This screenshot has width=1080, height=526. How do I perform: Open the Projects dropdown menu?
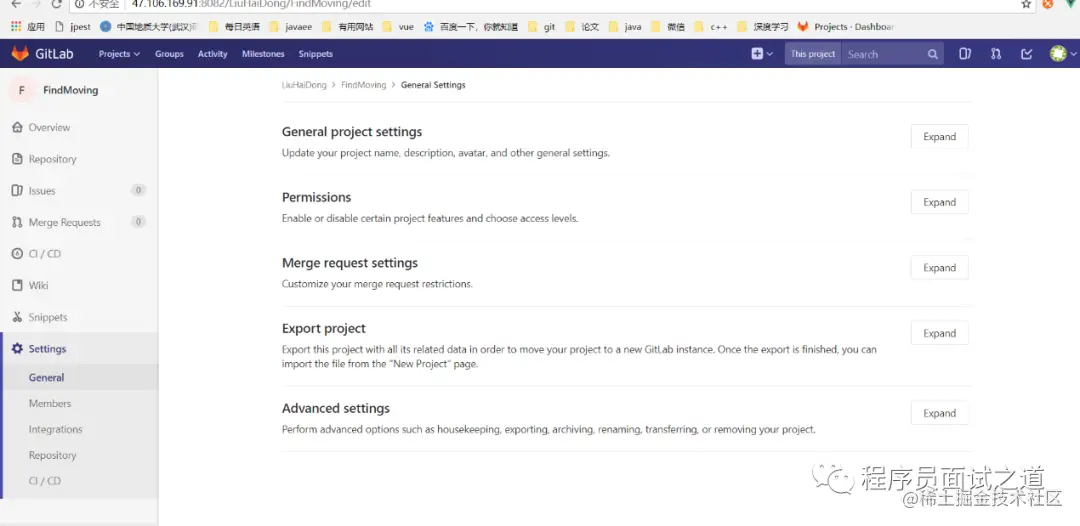tap(119, 54)
